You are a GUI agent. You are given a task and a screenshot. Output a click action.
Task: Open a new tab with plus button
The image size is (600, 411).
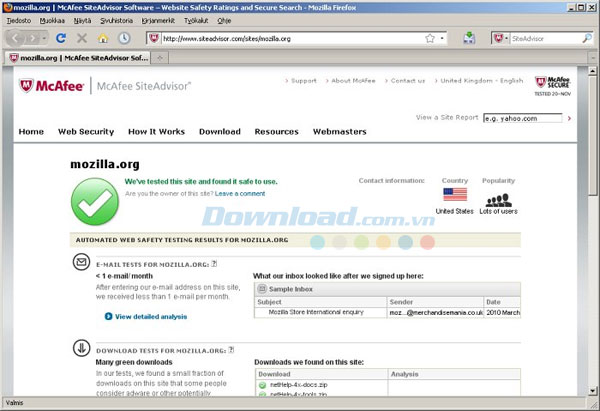click(x=160, y=58)
